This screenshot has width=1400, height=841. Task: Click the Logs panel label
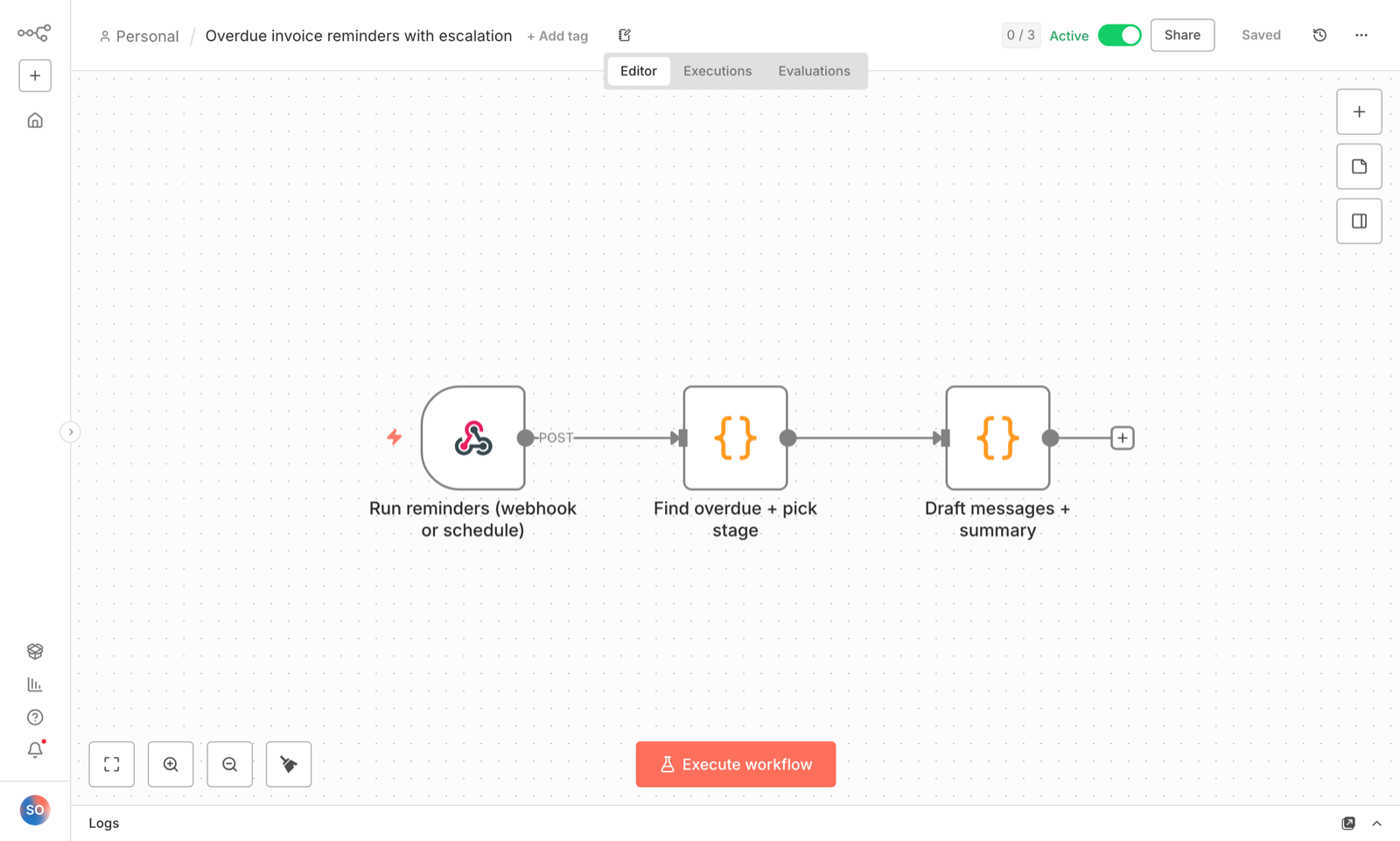click(104, 823)
